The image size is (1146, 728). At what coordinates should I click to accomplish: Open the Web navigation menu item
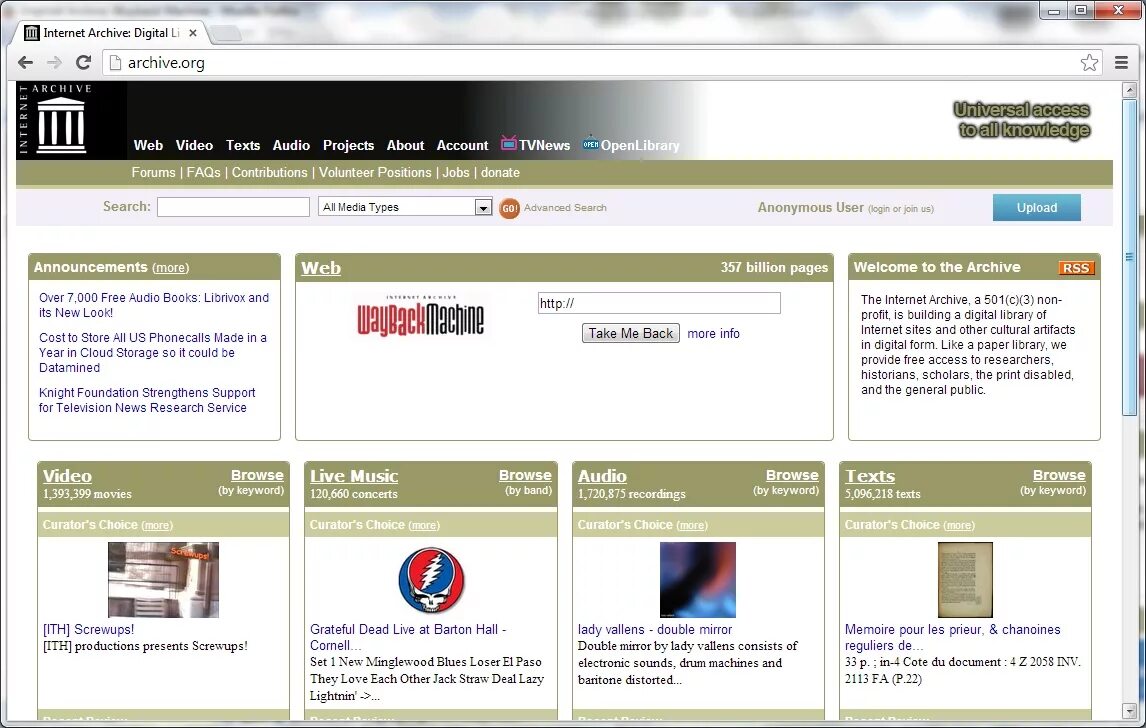[148, 145]
